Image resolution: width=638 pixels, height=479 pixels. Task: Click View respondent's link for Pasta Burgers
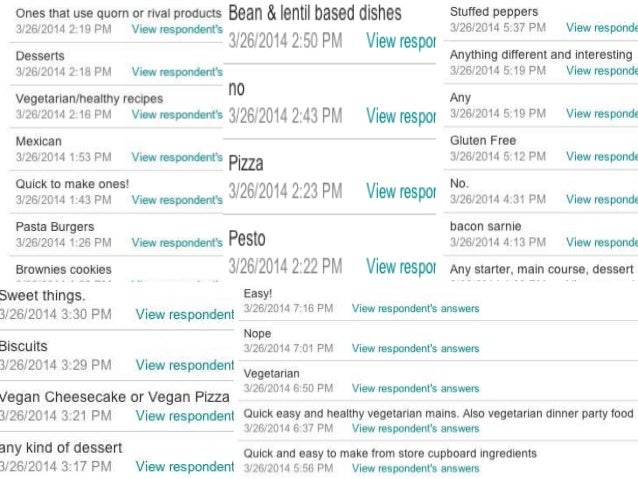pos(176,243)
